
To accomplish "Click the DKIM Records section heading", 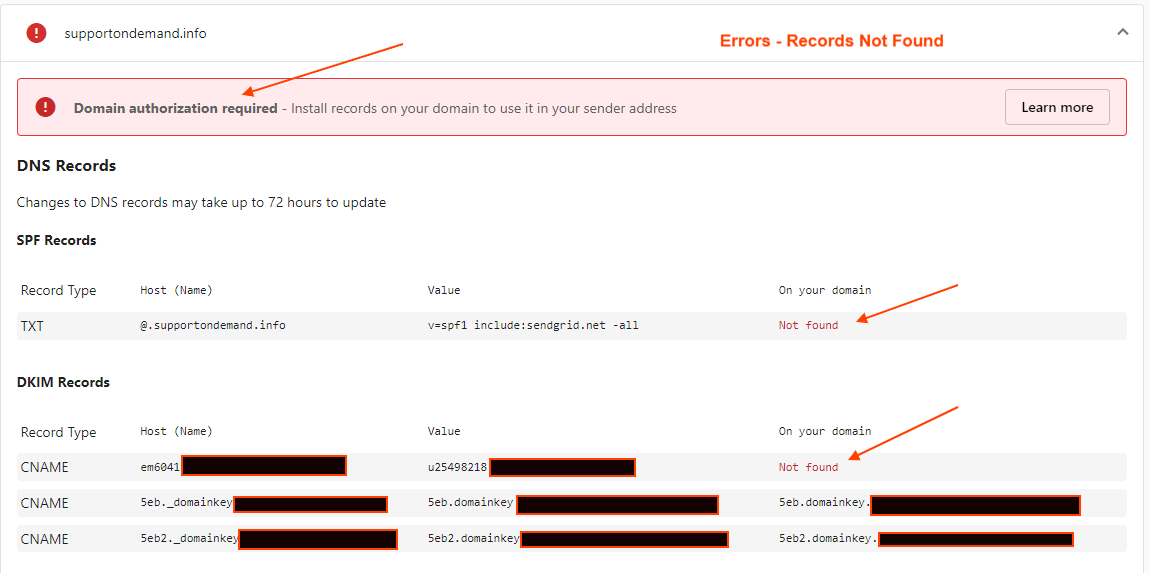I will pyautogui.click(x=63, y=382).
